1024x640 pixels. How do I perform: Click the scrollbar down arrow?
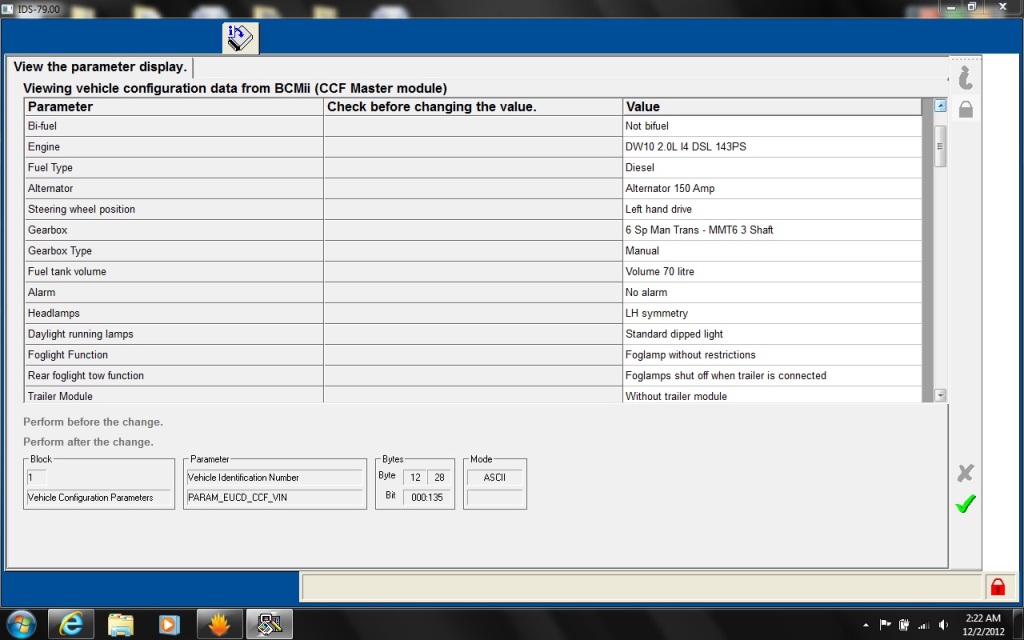point(939,396)
